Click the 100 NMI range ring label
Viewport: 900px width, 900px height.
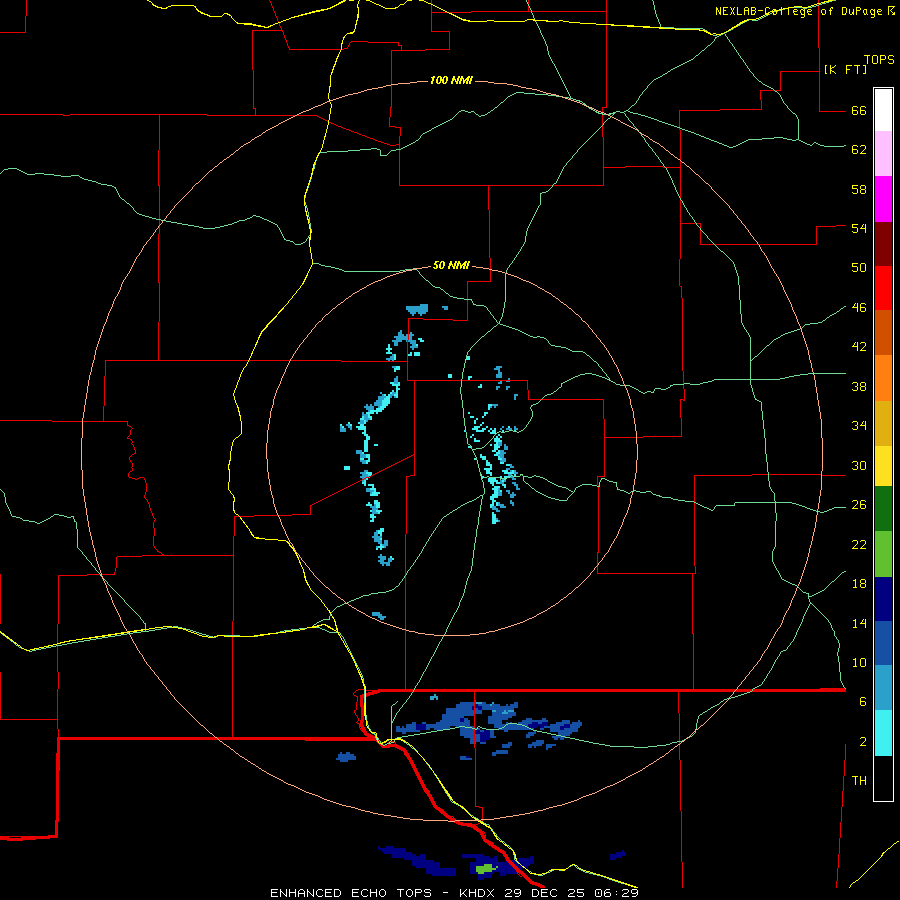coord(451,80)
